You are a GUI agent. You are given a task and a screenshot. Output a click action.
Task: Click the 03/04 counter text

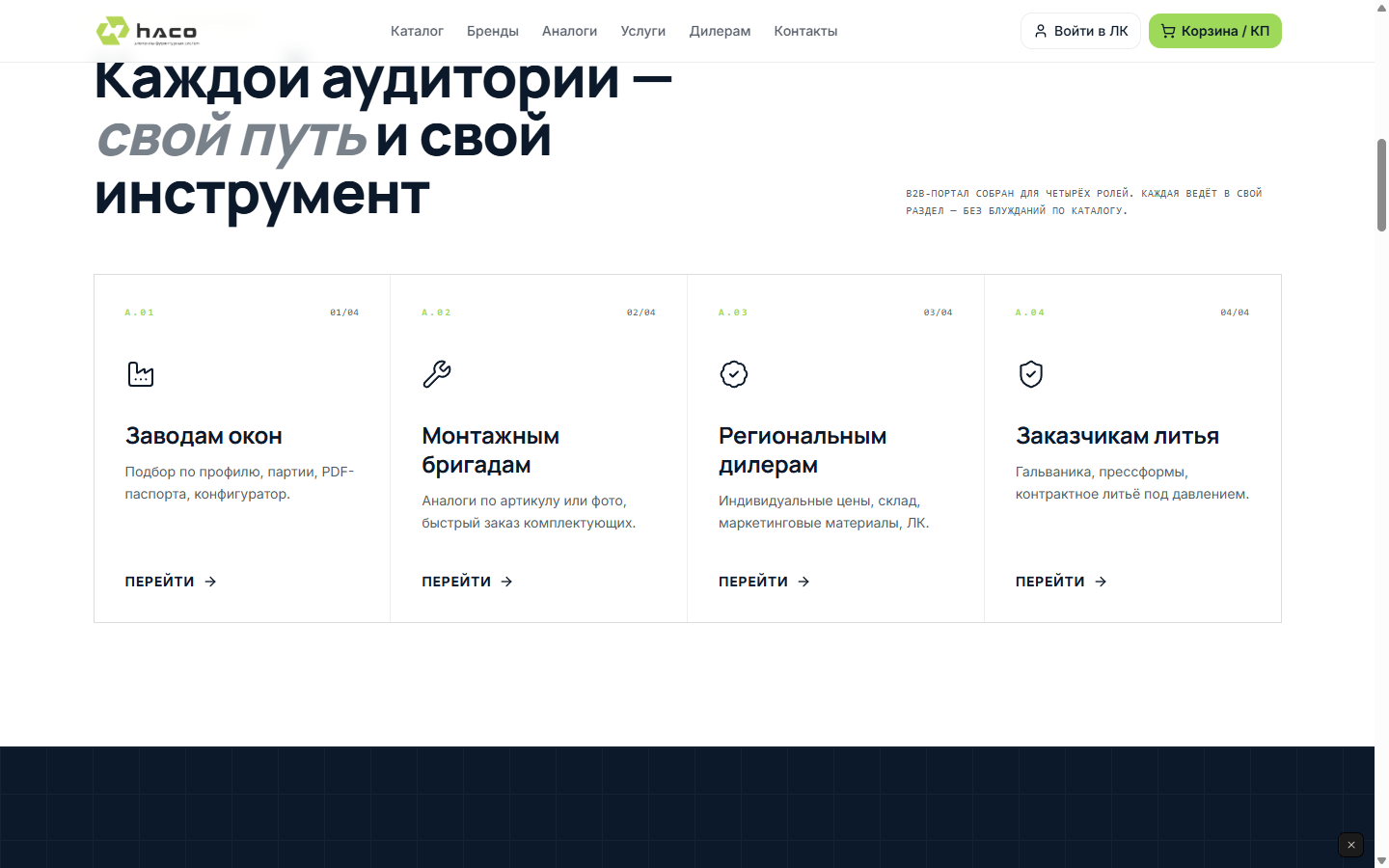click(938, 312)
